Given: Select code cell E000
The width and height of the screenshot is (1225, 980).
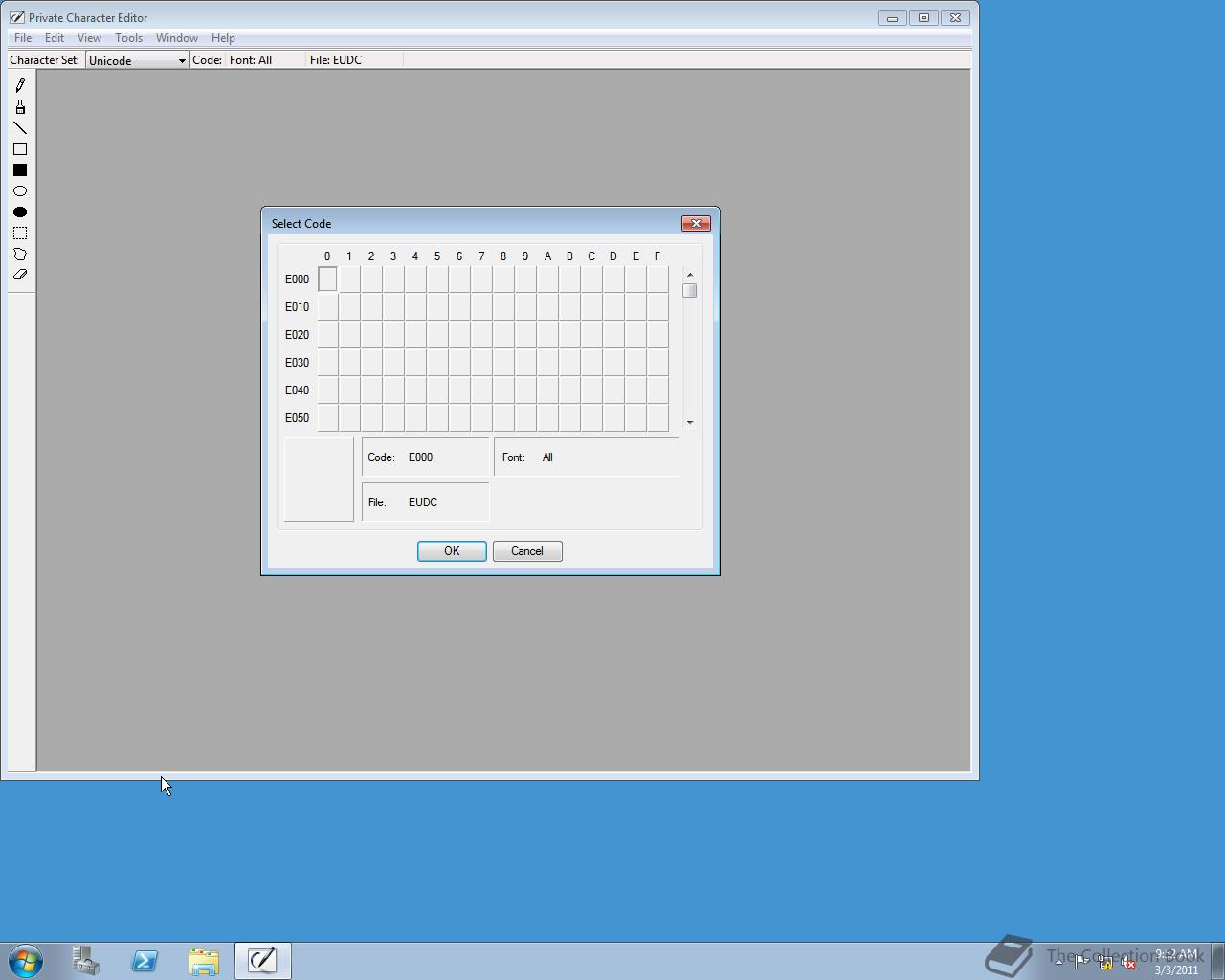Looking at the screenshot, I should tap(327, 278).
